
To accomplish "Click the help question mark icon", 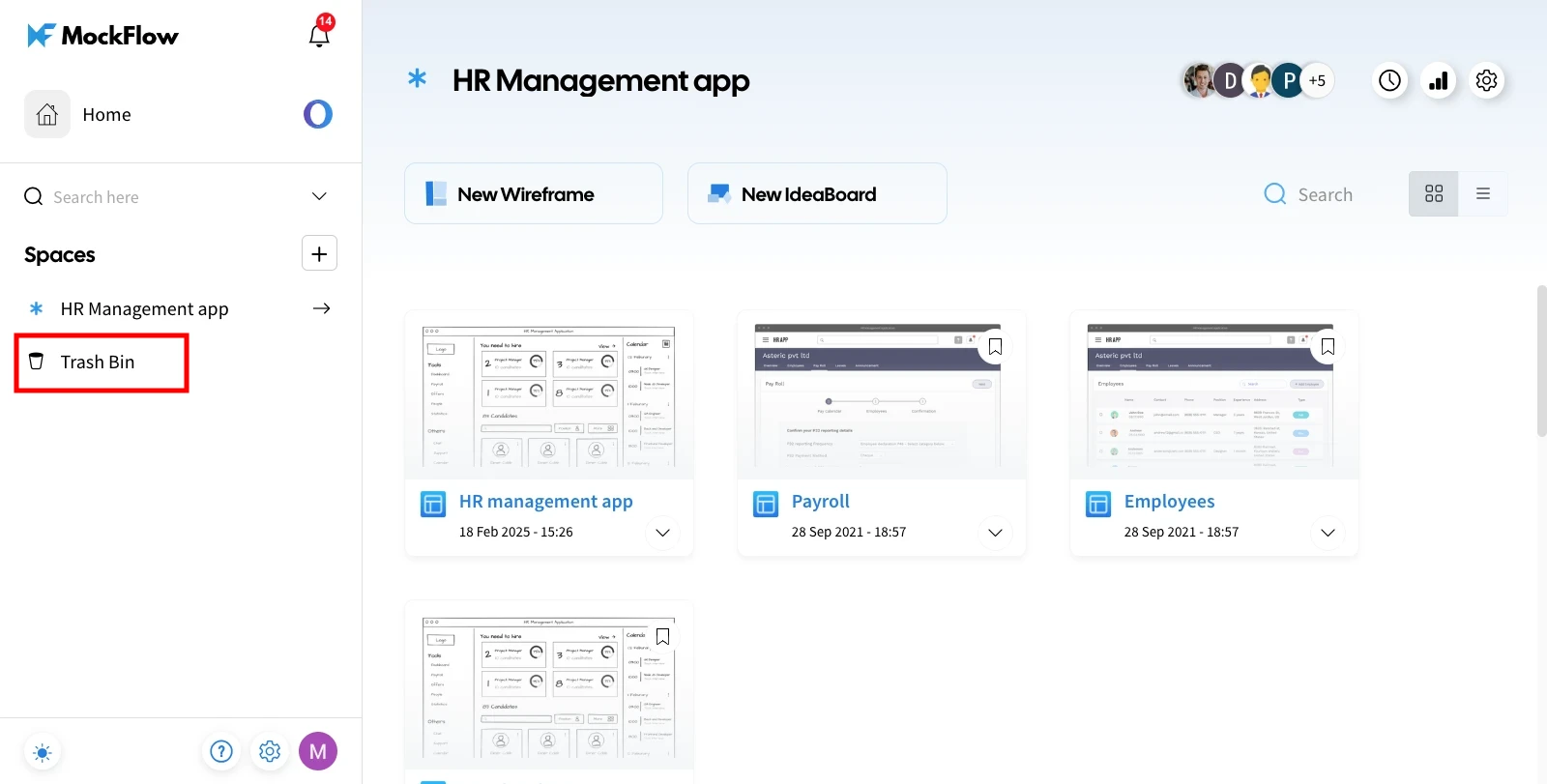I will click(x=221, y=751).
